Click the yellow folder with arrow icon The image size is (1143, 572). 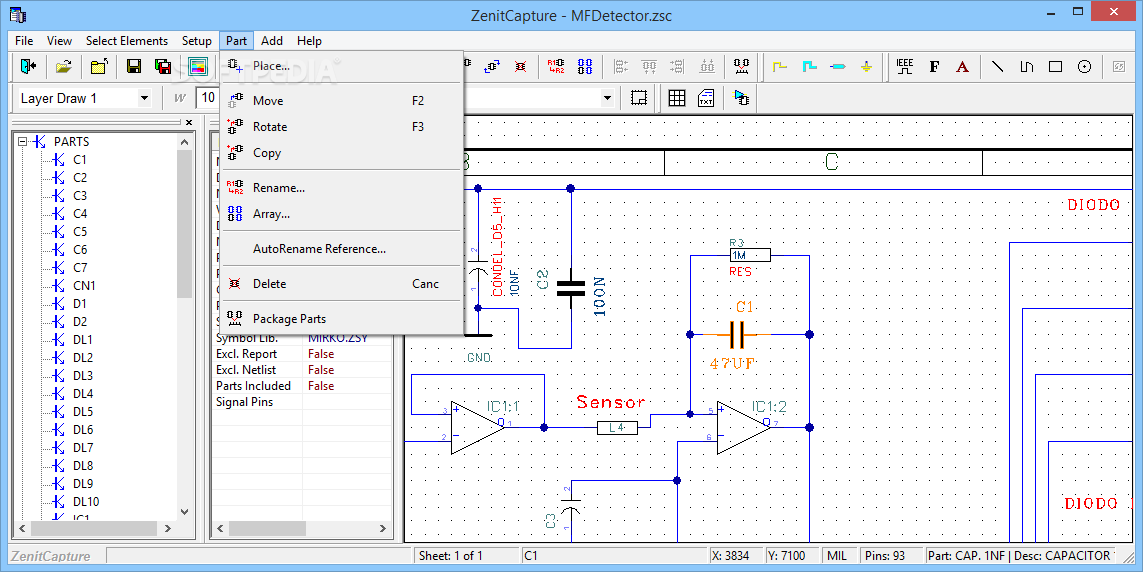pos(99,66)
